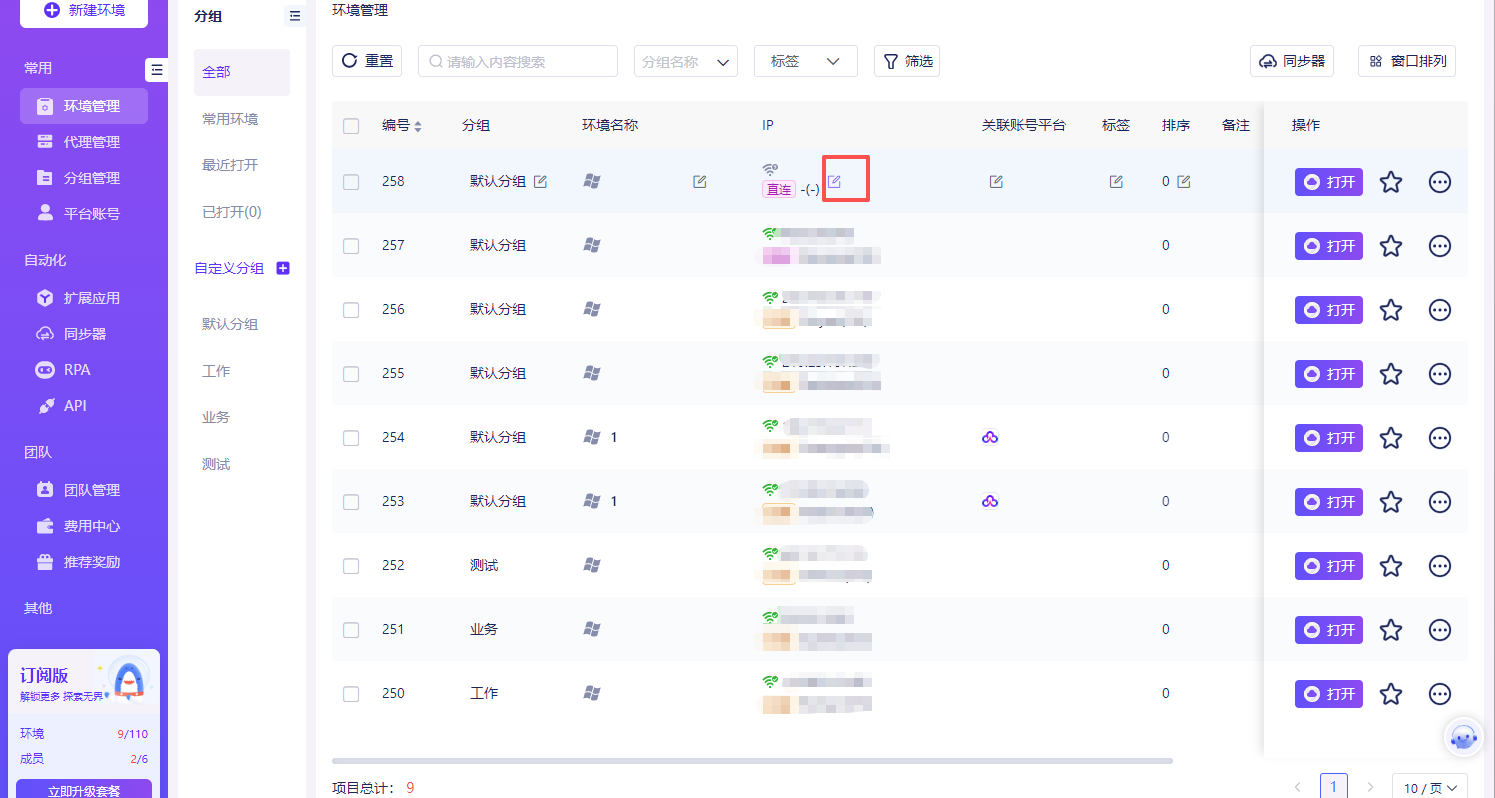Click the 筛选 filter button
Image resolution: width=1495 pixels, height=798 pixels.
click(x=907, y=61)
